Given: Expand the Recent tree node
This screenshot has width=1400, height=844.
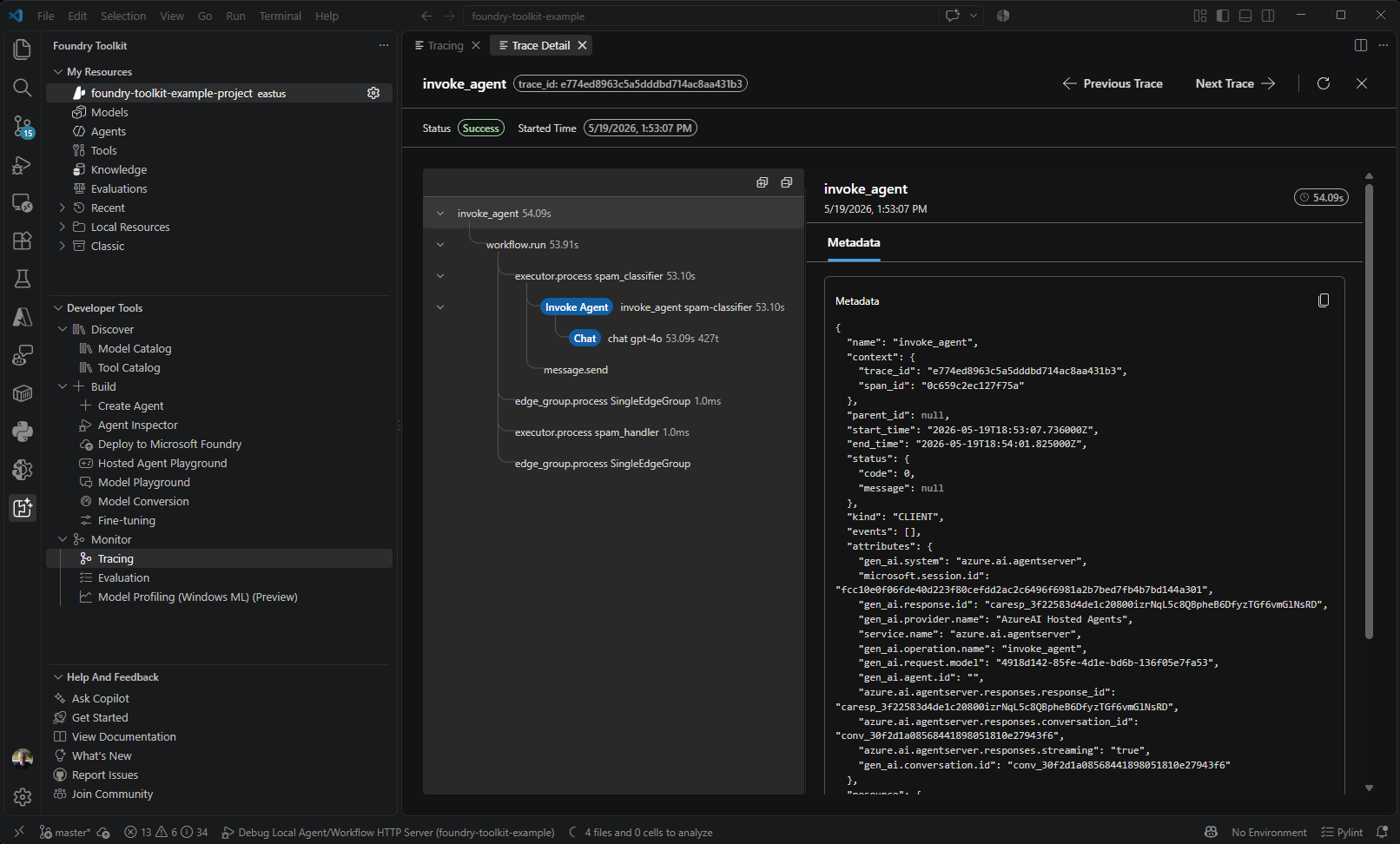Looking at the screenshot, I should pyautogui.click(x=62, y=208).
